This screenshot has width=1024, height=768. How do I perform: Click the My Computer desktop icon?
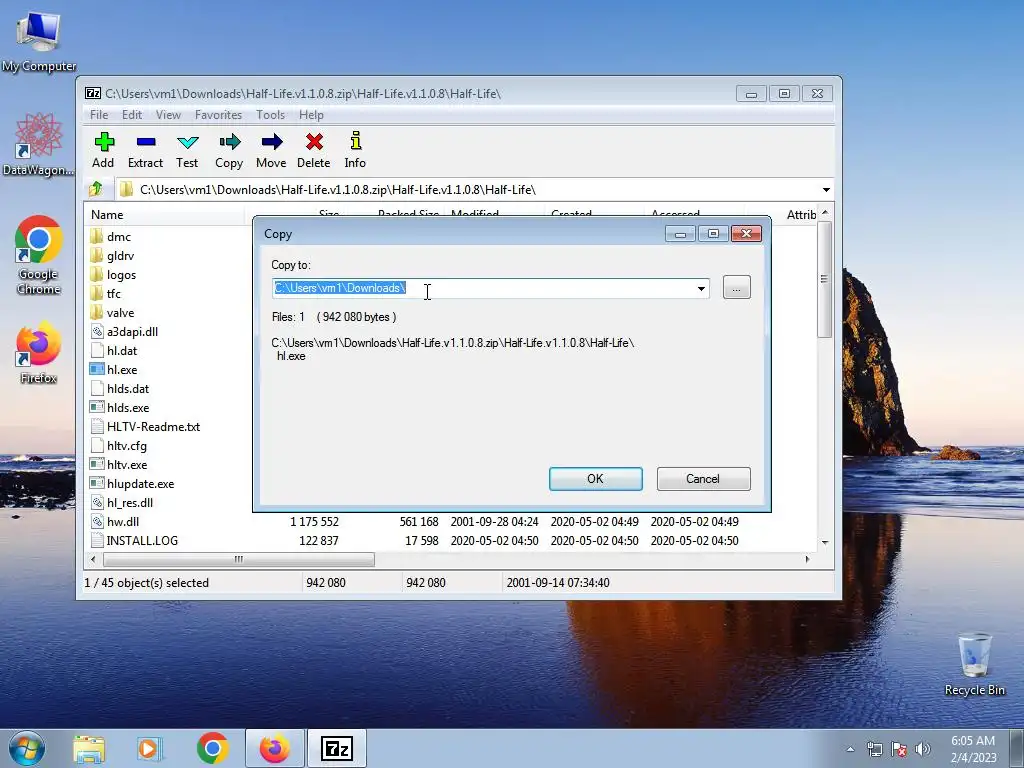click(39, 40)
